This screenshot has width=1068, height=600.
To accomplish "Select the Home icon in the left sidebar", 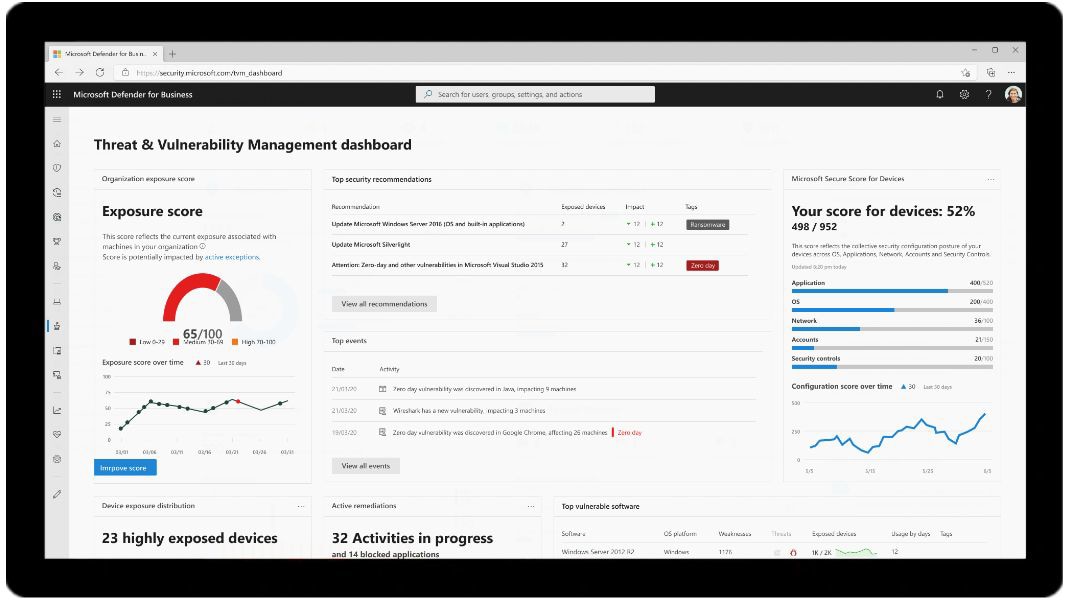I will click(57, 143).
